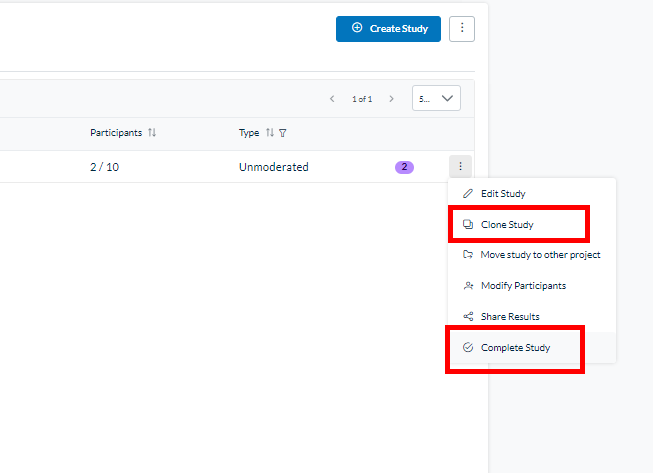Toggle the study row's three-dot actions menu

pos(459,167)
